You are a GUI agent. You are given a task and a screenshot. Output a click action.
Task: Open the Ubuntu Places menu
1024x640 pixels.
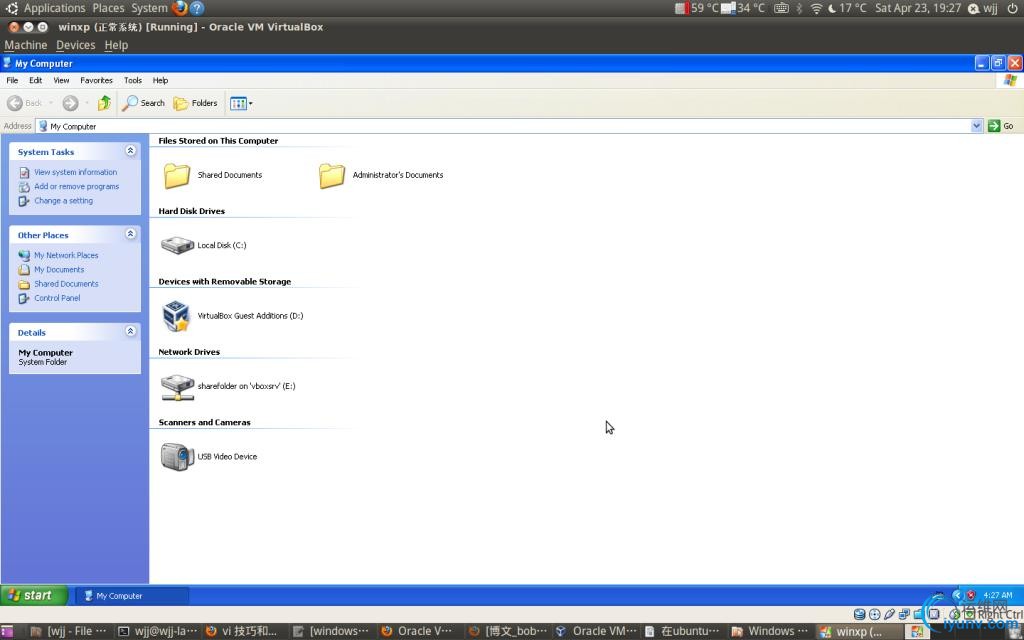click(x=108, y=8)
